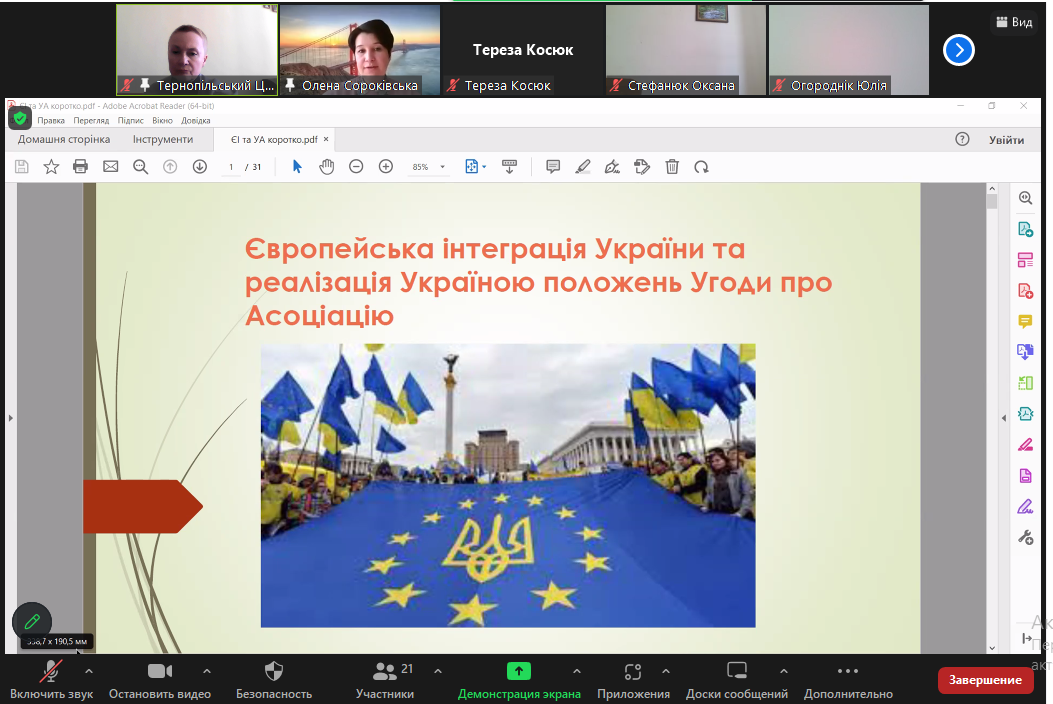Open Fill and Sign tool in right panel
Viewport: 1053px width, 704px height.
(1025, 507)
